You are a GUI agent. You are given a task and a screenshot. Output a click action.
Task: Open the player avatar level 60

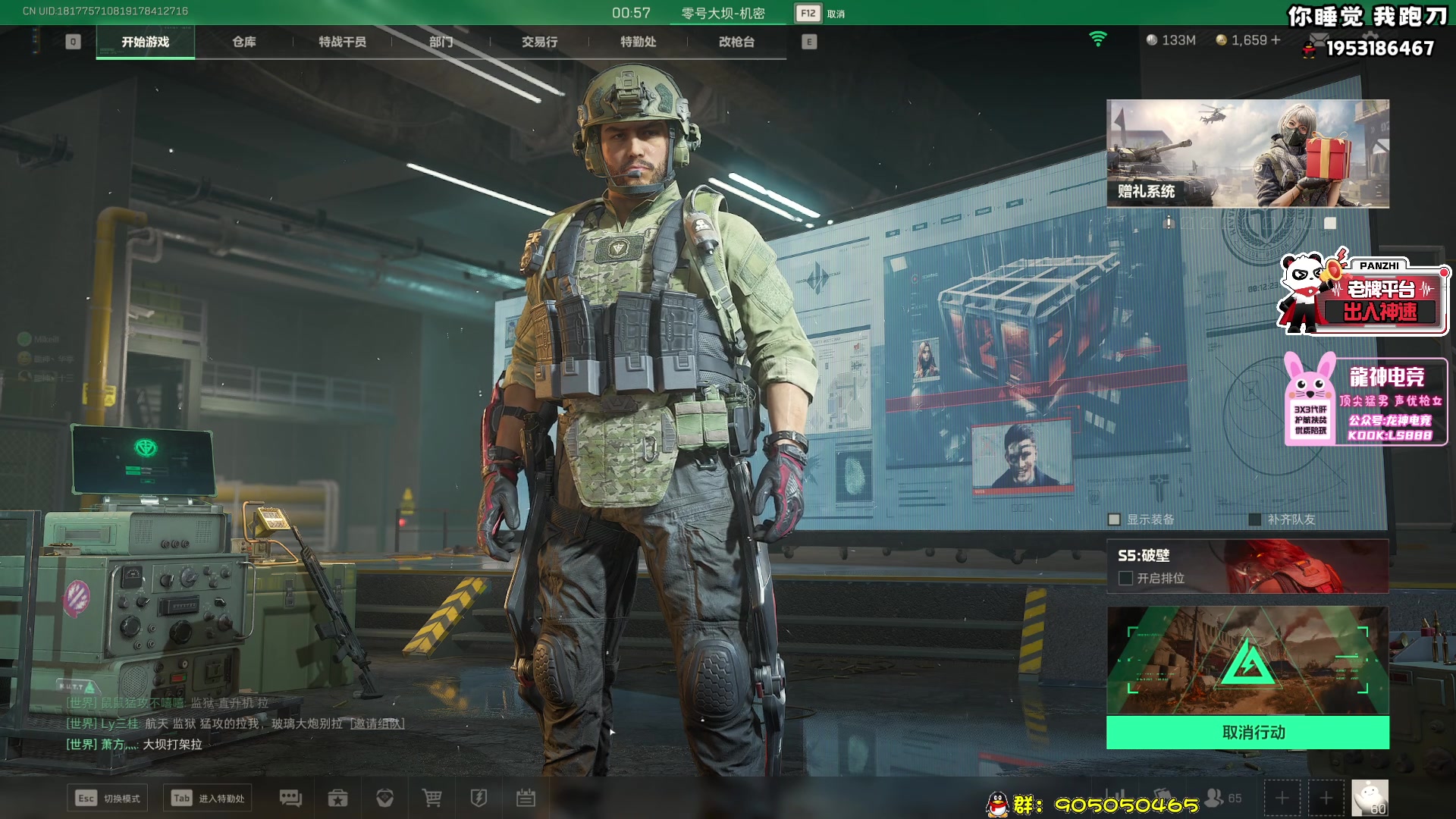[x=1370, y=799]
